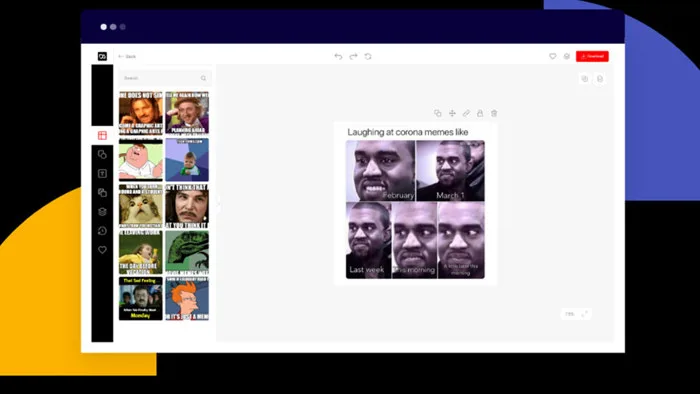The width and height of the screenshot is (700, 394).
Task: Pick the Success Kid template
Action: [187, 159]
